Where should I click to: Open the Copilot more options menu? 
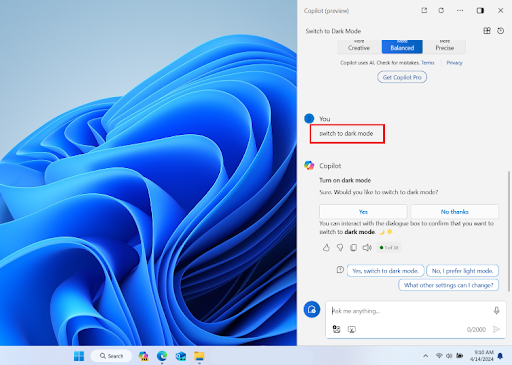click(460, 11)
